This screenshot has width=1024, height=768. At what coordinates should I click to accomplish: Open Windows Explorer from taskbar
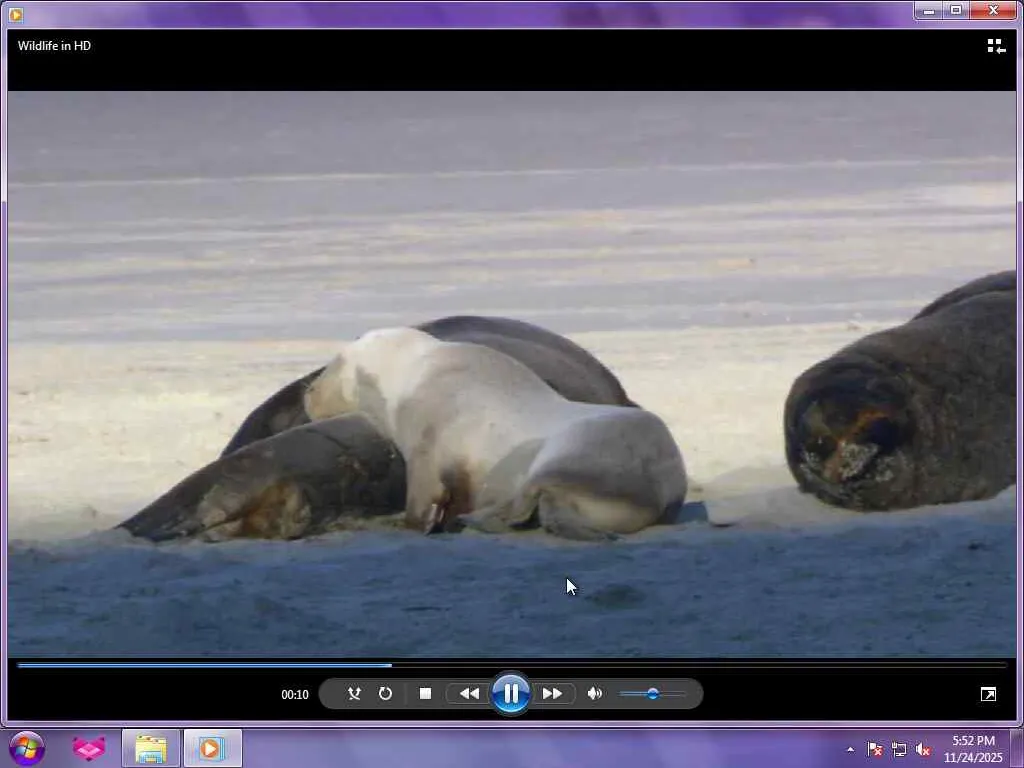[151, 748]
